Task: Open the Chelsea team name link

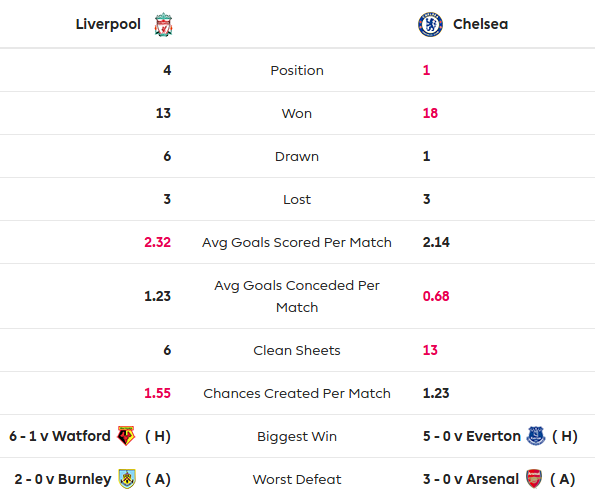Action: [x=480, y=24]
